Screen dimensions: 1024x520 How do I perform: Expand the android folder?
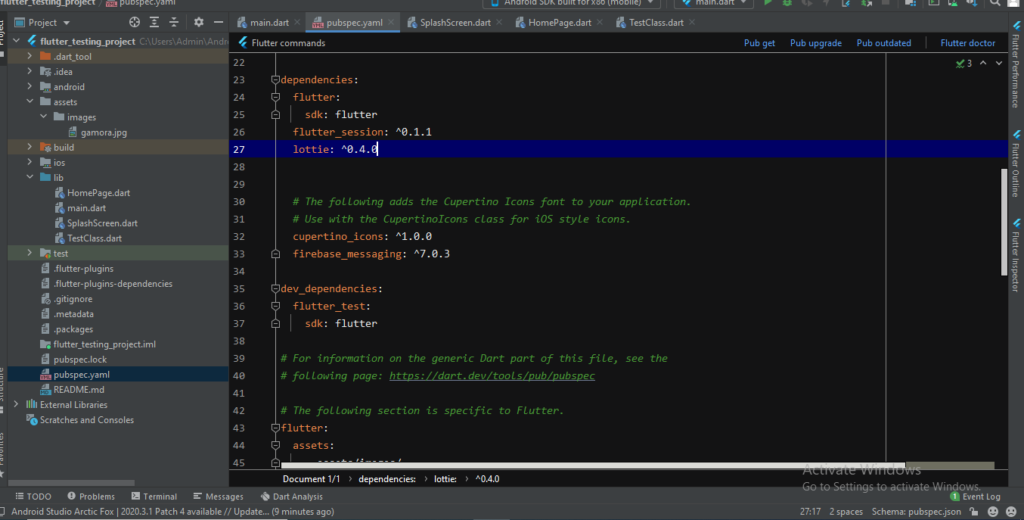(29, 86)
